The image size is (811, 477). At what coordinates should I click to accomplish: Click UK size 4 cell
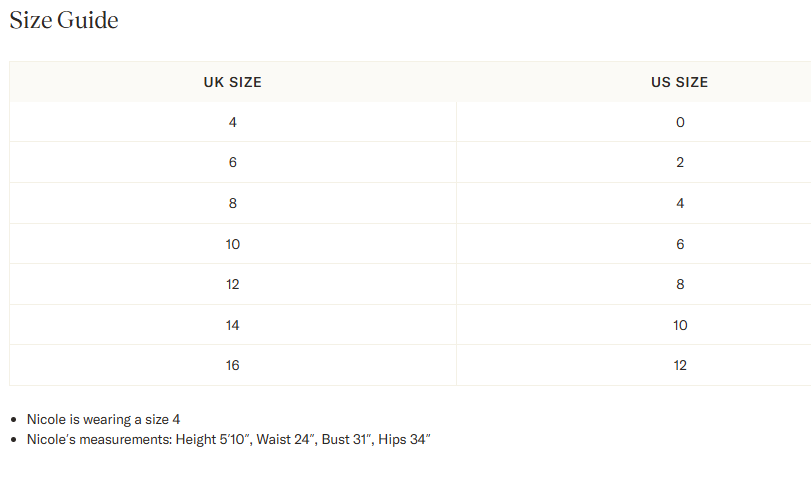tap(233, 122)
